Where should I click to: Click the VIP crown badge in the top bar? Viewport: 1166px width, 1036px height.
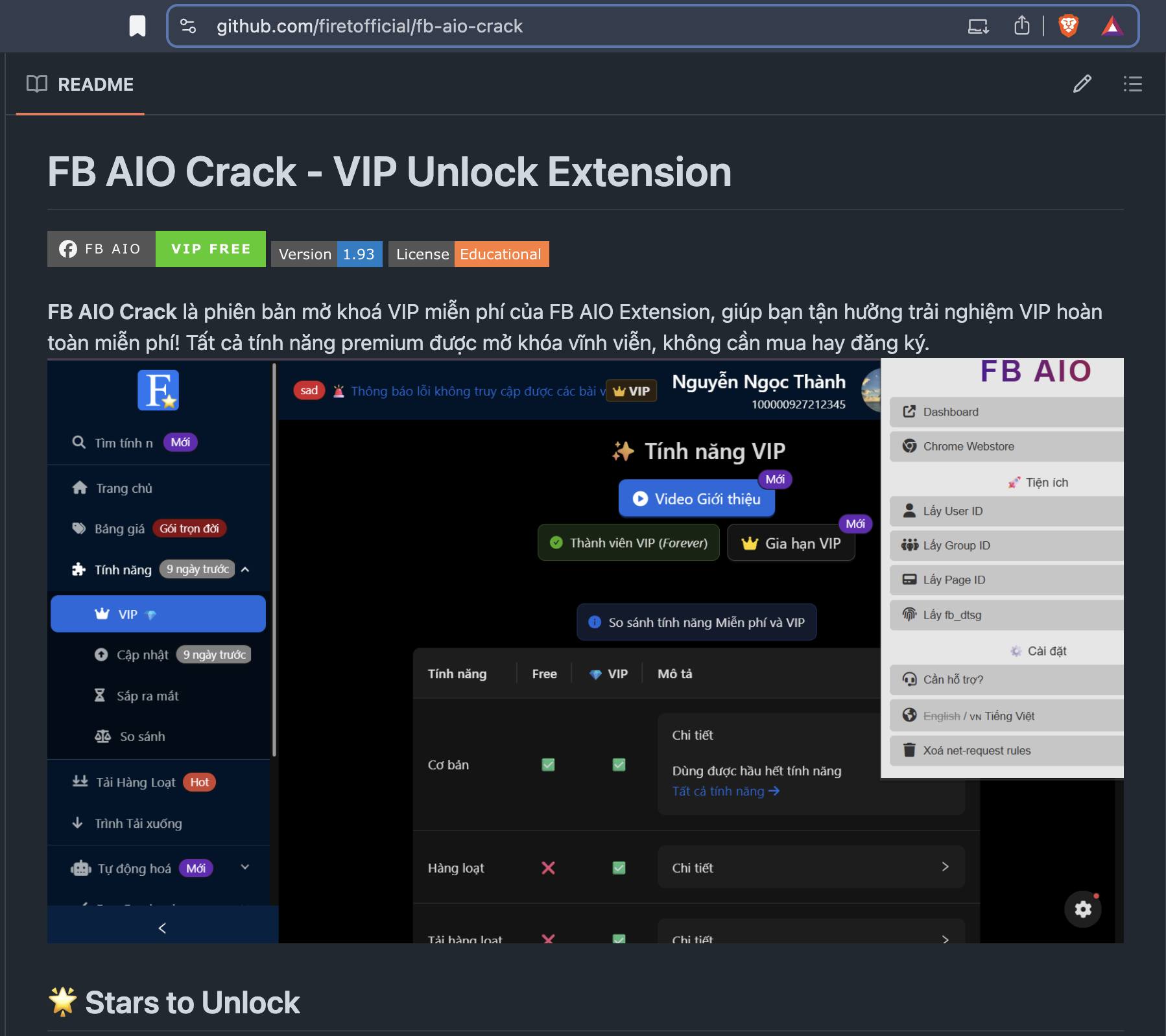coord(631,391)
